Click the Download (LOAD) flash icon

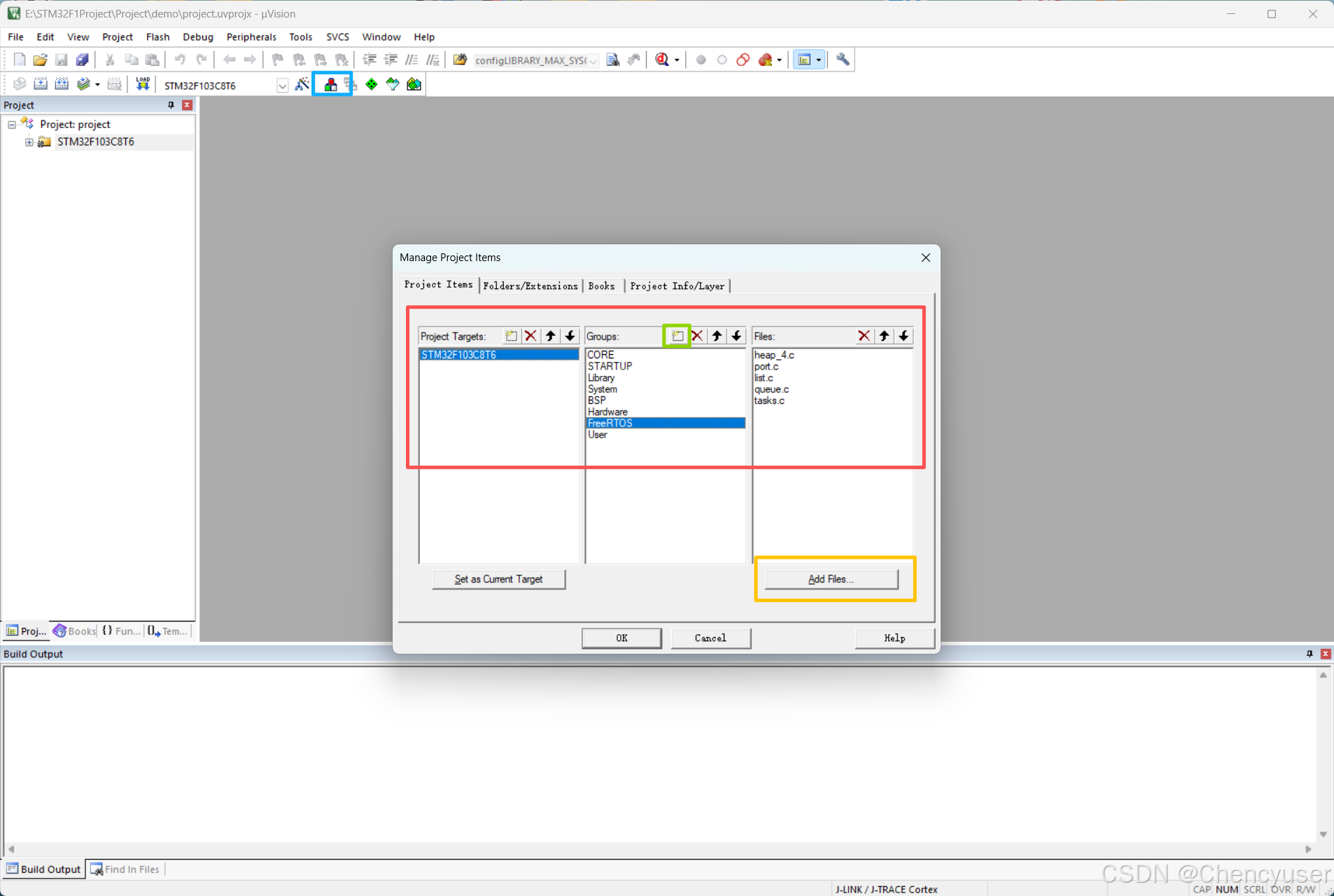(143, 84)
